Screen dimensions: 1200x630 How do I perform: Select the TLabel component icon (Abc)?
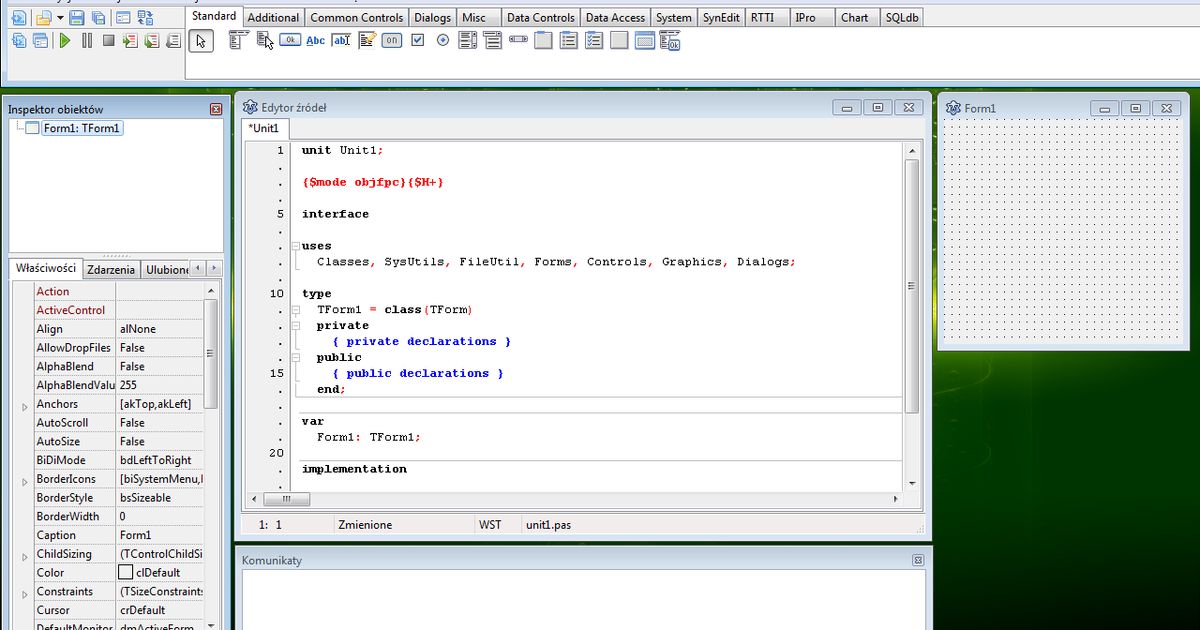pyautogui.click(x=315, y=40)
